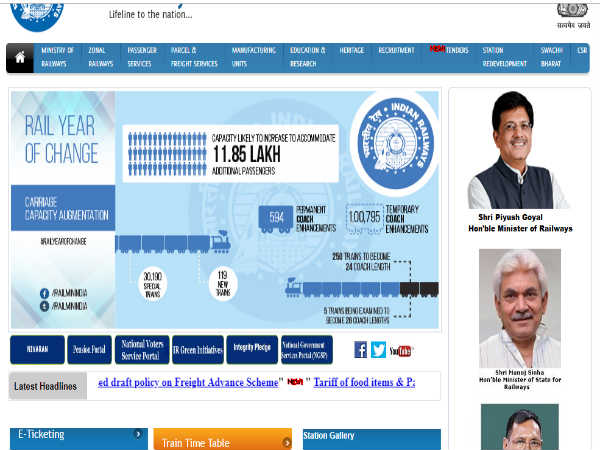Click 'Hon'ble Minister of Railways' caption

520,228
